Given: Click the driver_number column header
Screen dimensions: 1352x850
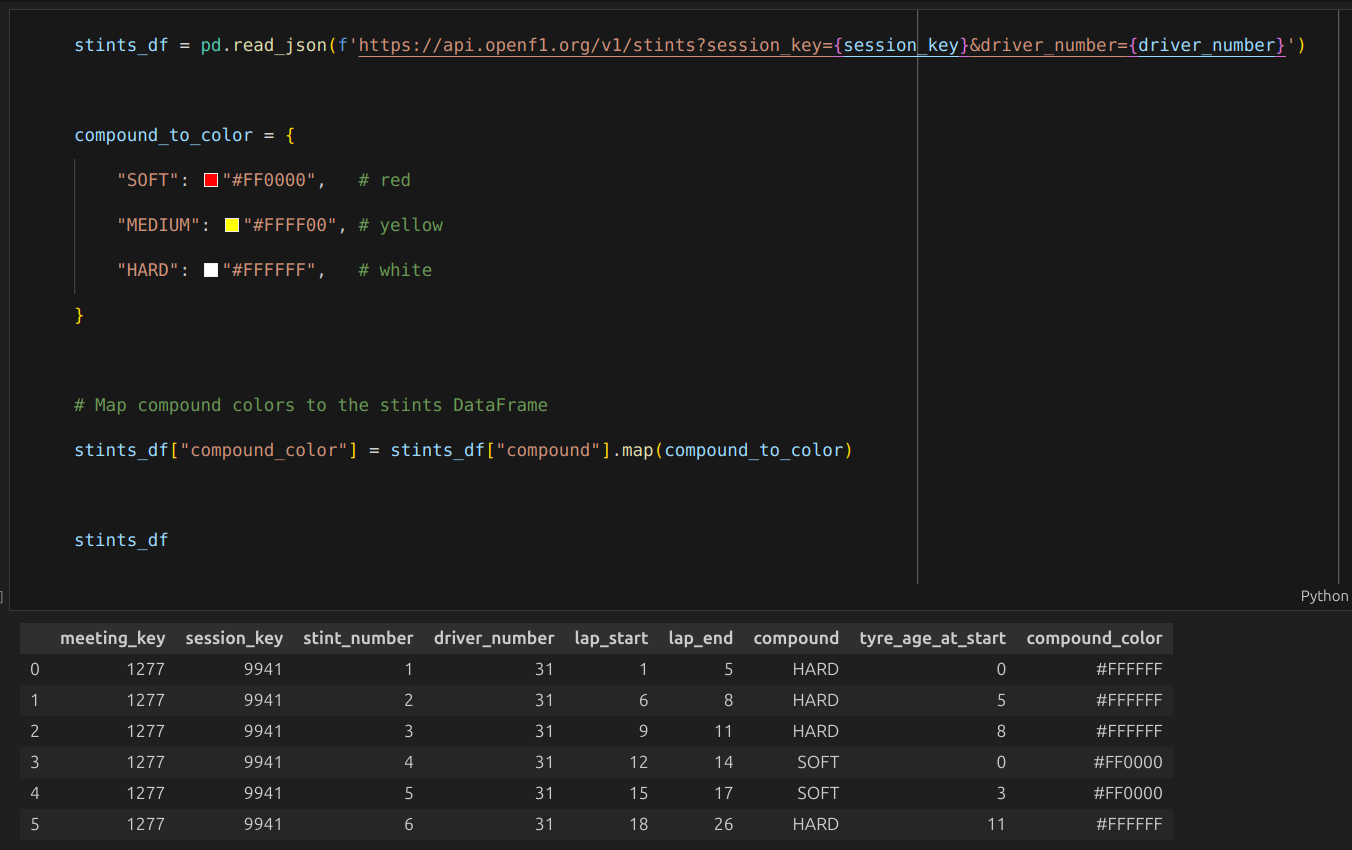Looking at the screenshot, I should (494, 638).
